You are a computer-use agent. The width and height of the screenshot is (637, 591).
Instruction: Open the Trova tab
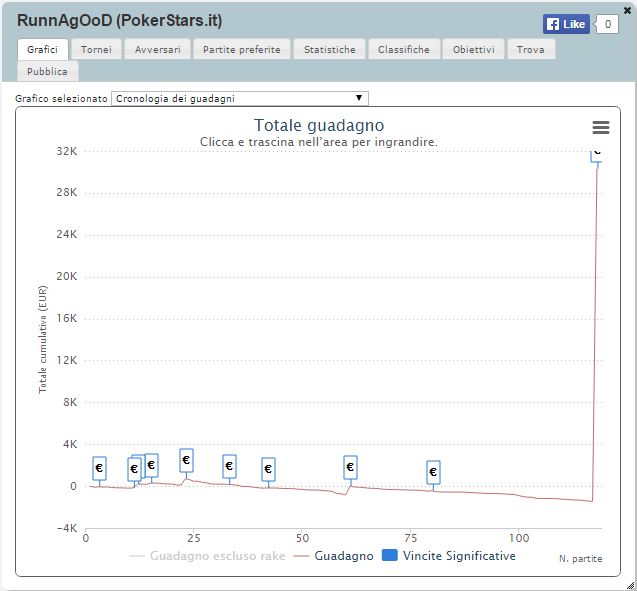point(531,49)
